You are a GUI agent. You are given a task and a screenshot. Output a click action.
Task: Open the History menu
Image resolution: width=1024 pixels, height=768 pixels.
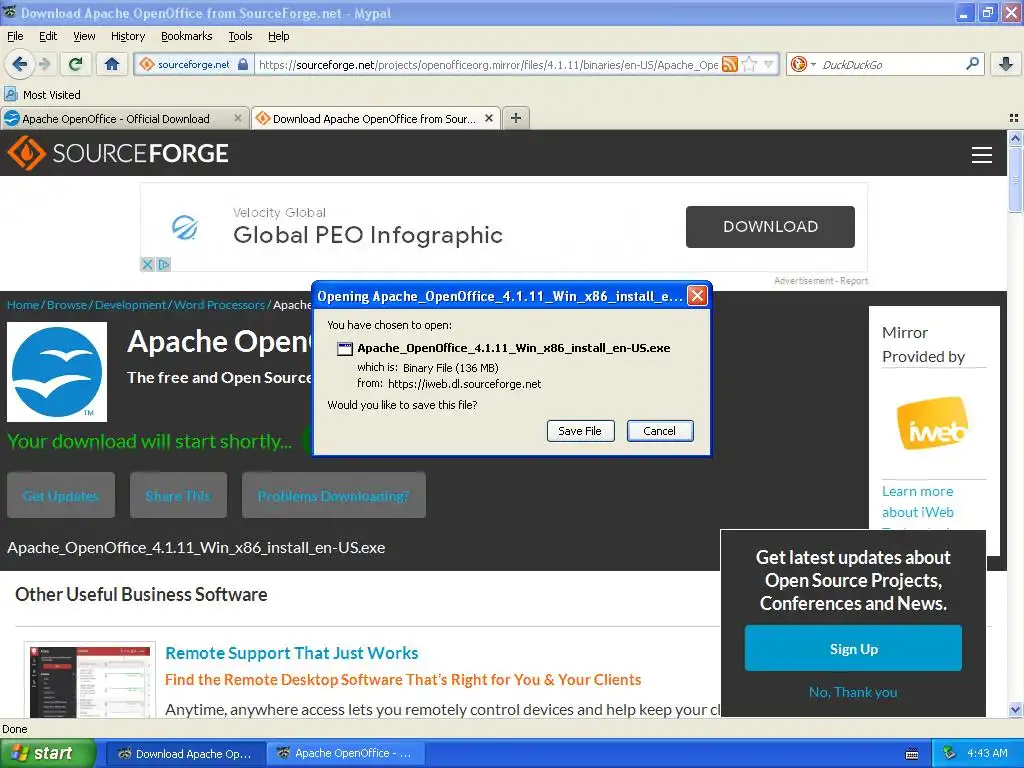point(128,36)
